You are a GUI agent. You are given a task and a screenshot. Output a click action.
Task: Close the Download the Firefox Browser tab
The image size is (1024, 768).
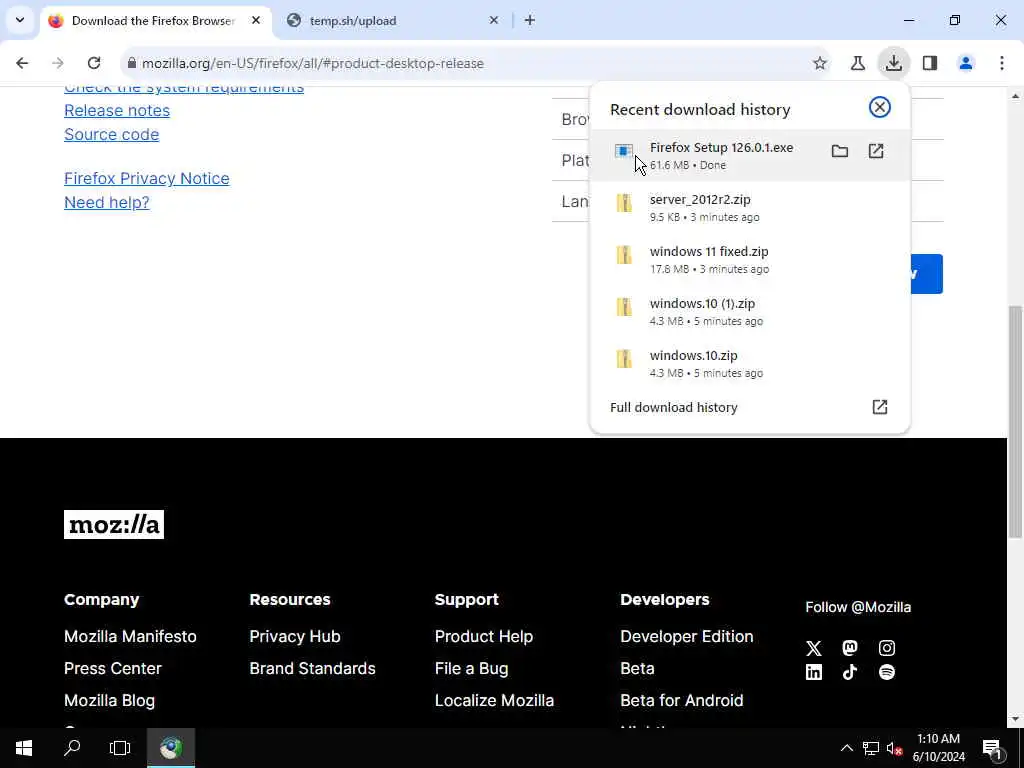[x=256, y=21]
